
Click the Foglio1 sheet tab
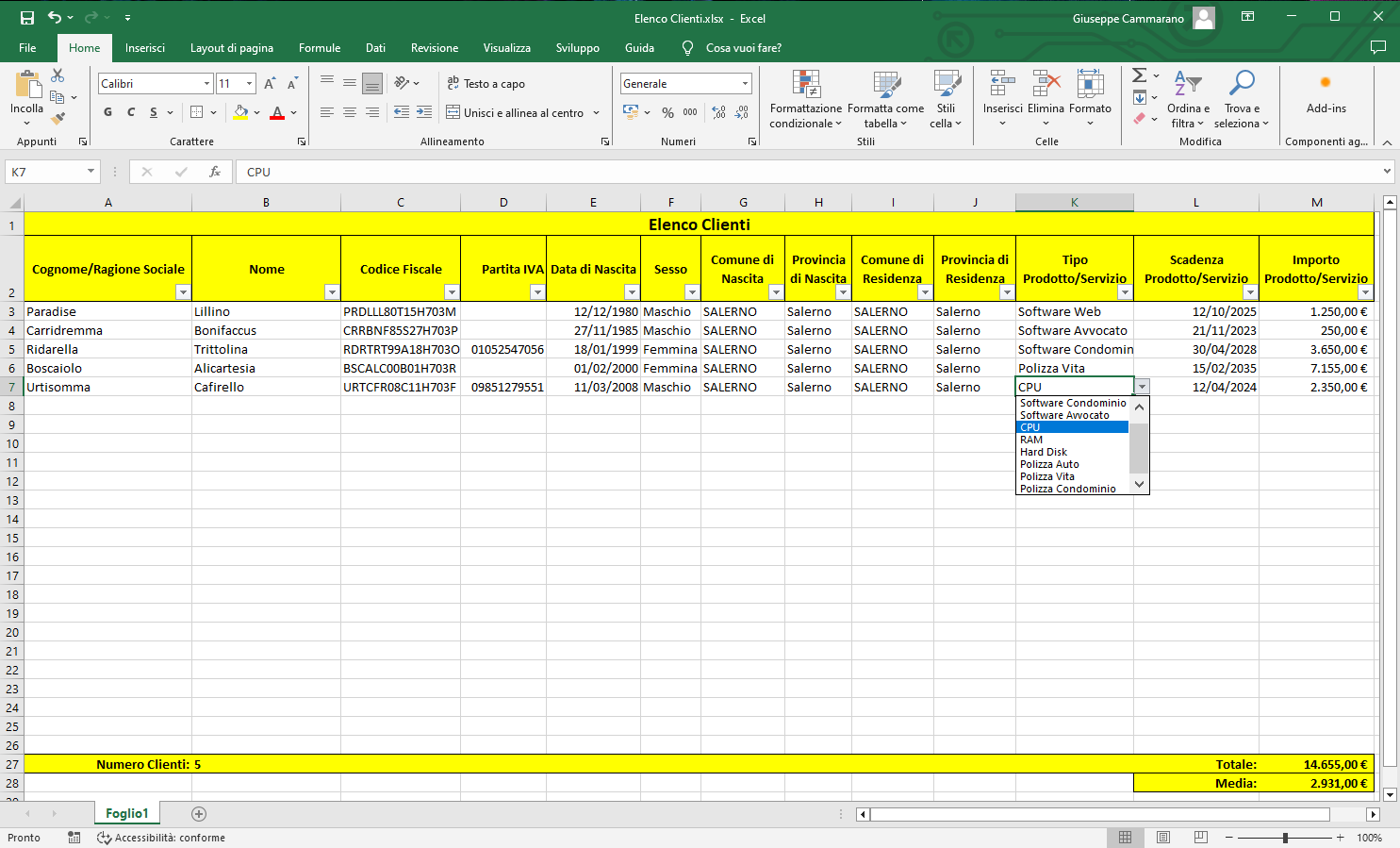tap(127, 813)
